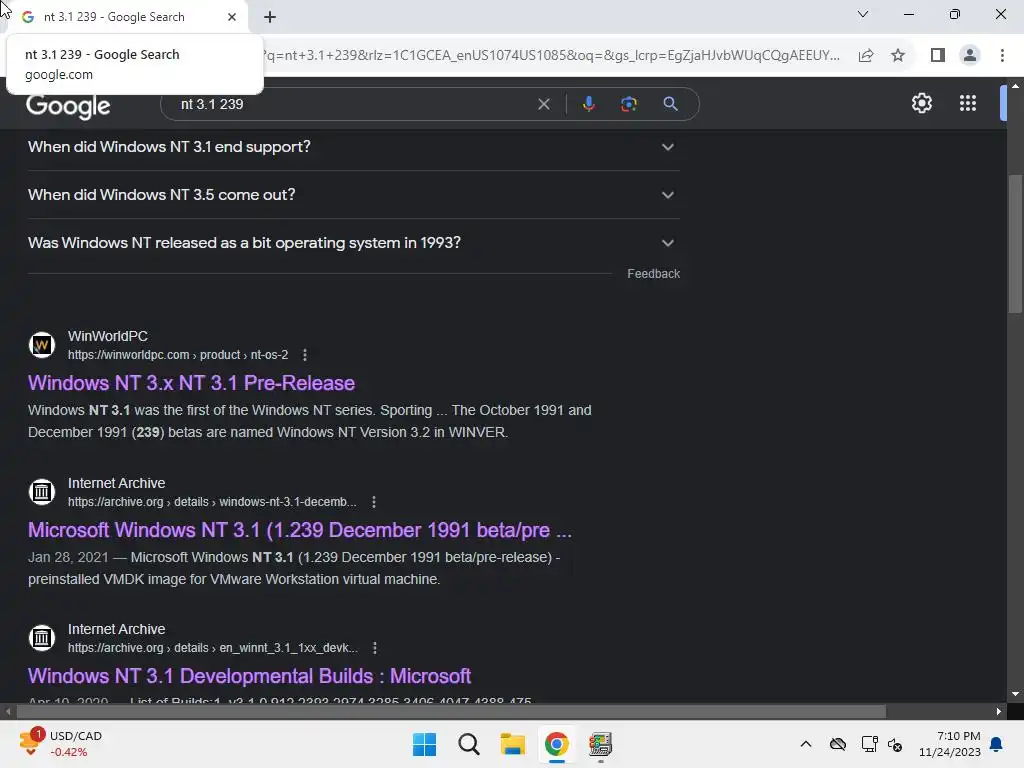Viewport: 1024px width, 768px height.
Task: Click the Feedback link under the questions
Action: [x=653, y=274]
